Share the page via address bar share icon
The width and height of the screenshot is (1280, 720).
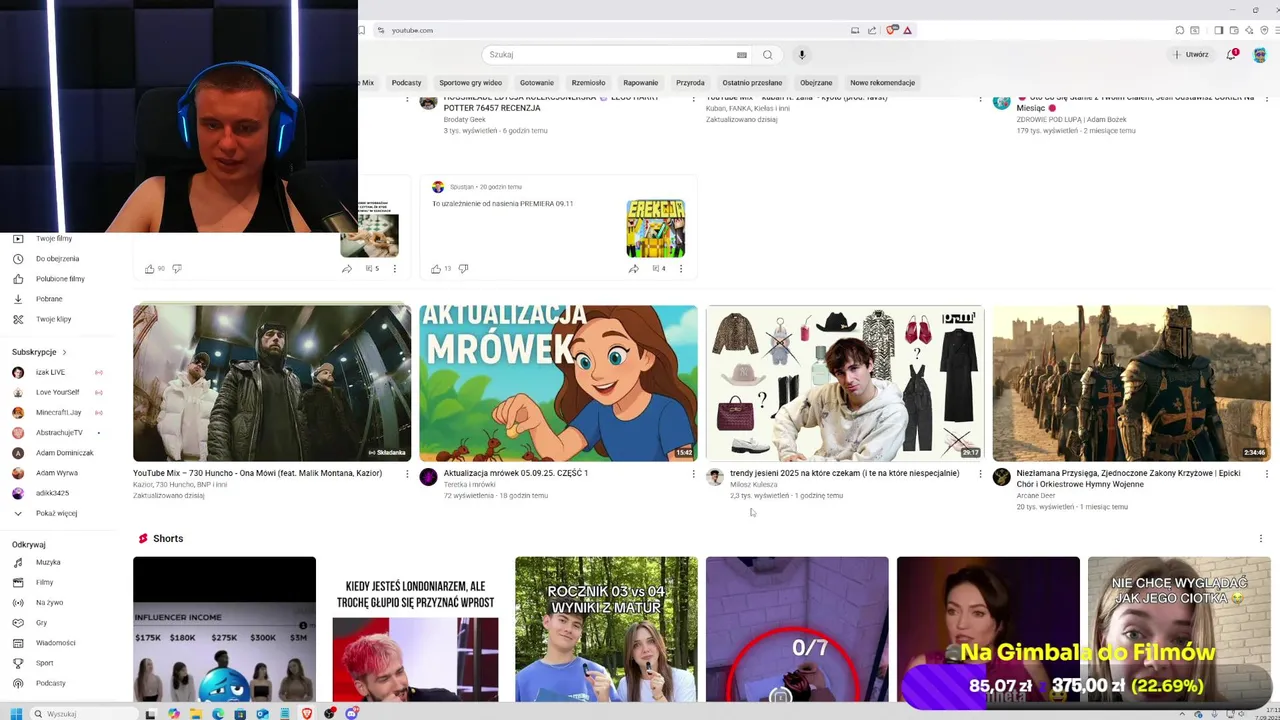(x=872, y=30)
